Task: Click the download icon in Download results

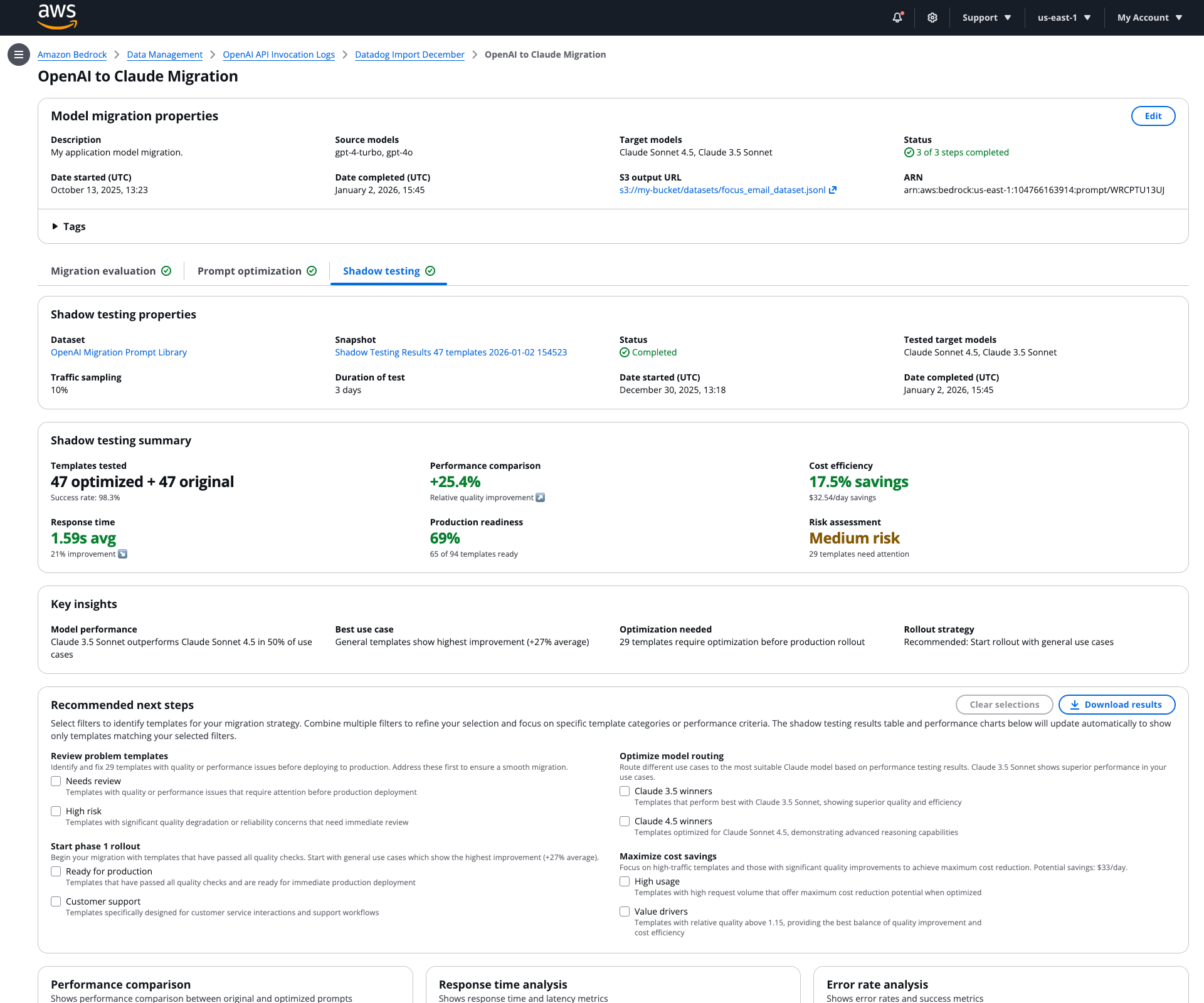Action: point(1075,705)
